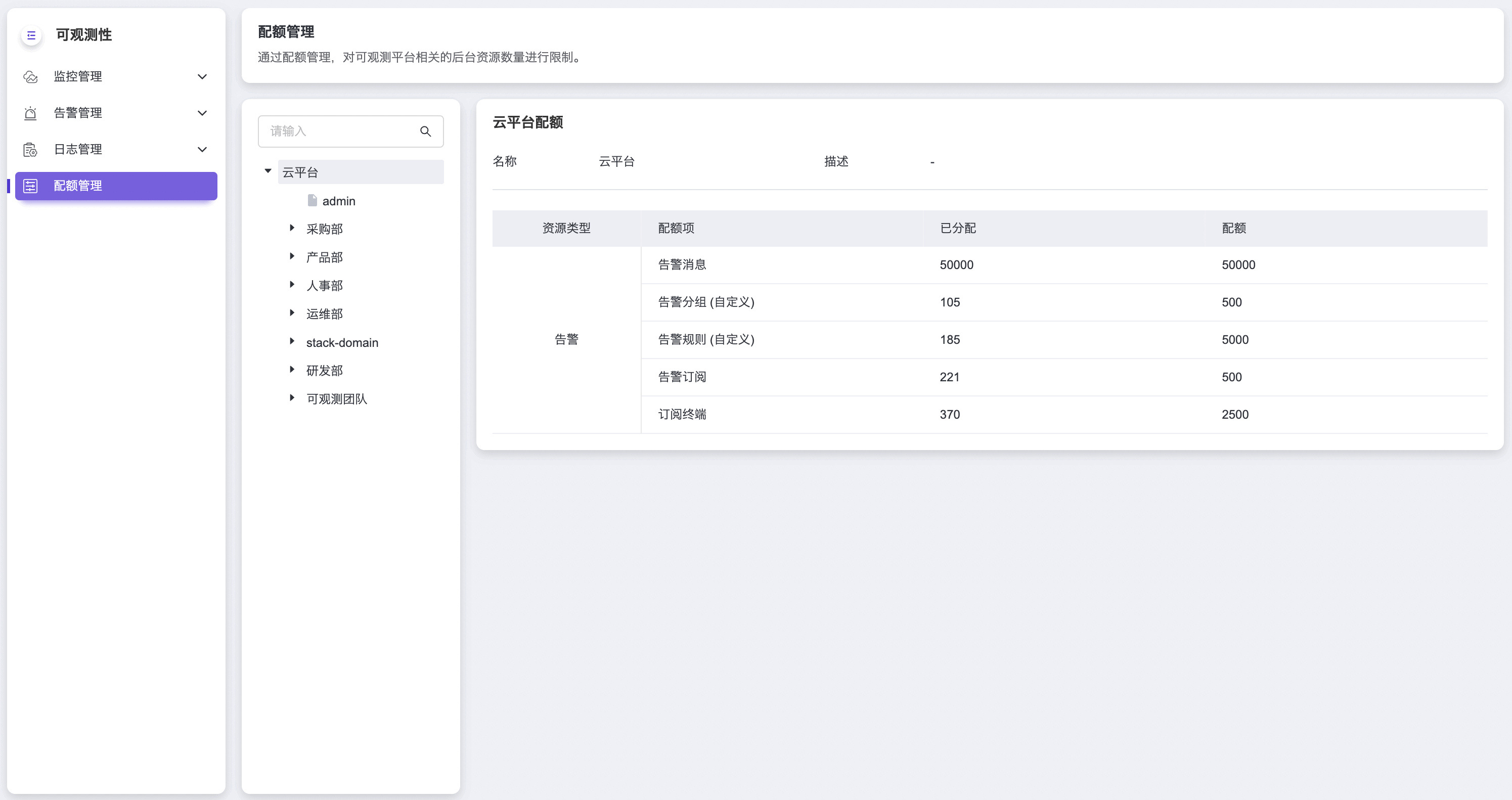The width and height of the screenshot is (1512, 800).
Task: Select the admin project in tree
Action: (339, 201)
